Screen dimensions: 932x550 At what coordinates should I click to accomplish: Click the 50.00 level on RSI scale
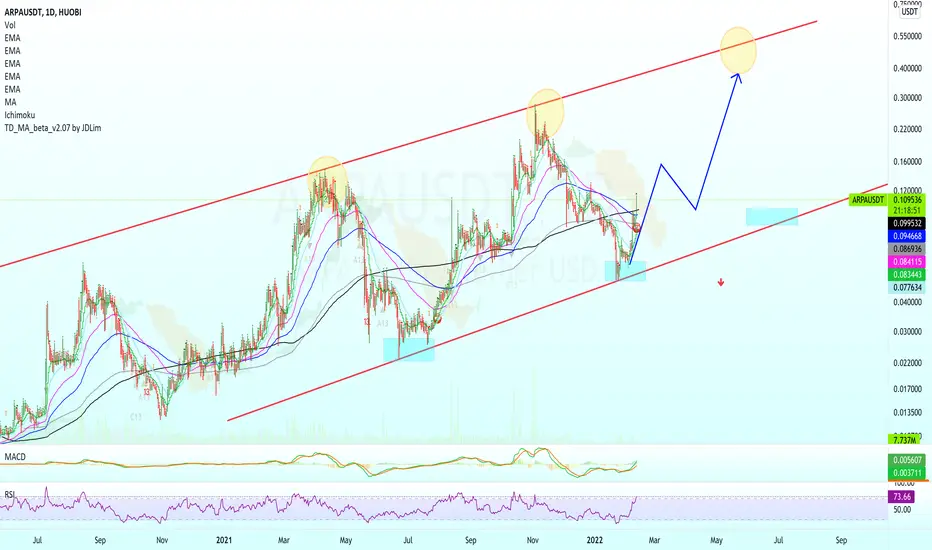(902, 510)
